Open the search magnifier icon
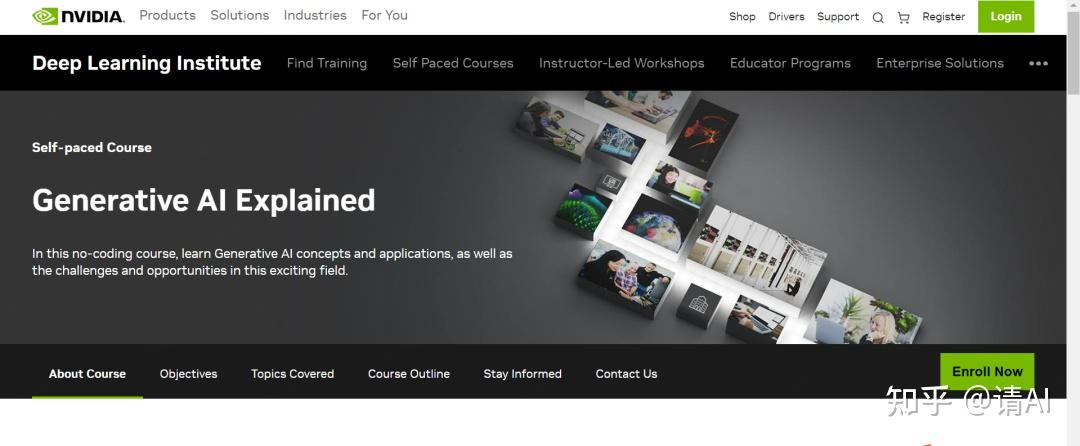 tap(878, 17)
